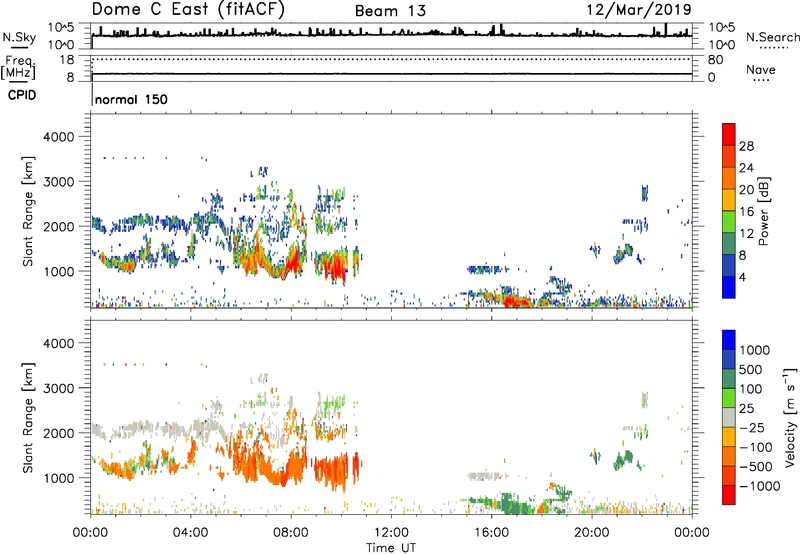This screenshot has height=554, width=800.
Task: Click the 'normal 150' mode text
Action: click(131, 99)
